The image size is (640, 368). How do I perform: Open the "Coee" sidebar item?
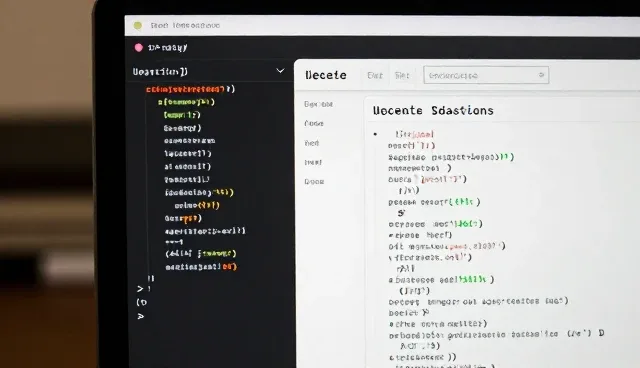coord(314,123)
